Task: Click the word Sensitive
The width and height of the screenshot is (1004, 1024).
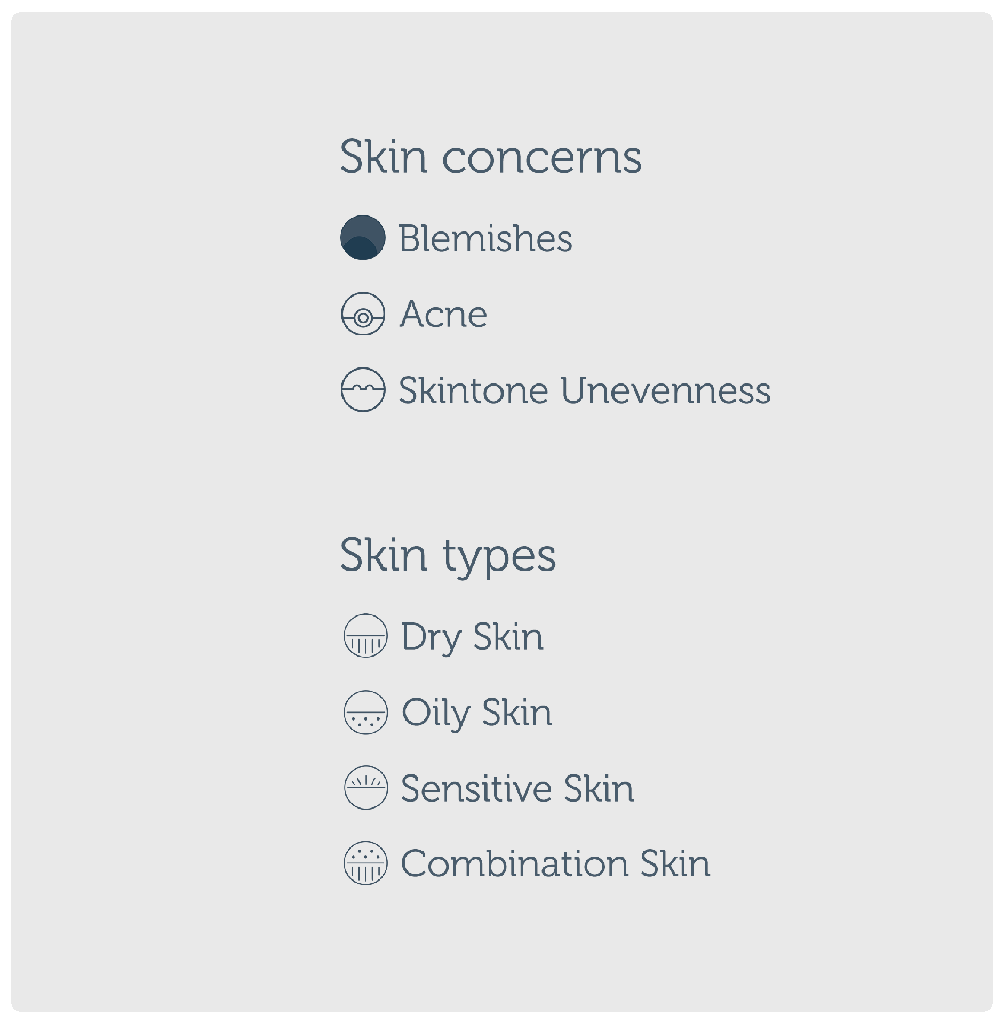Action: pyautogui.click(x=476, y=789)
